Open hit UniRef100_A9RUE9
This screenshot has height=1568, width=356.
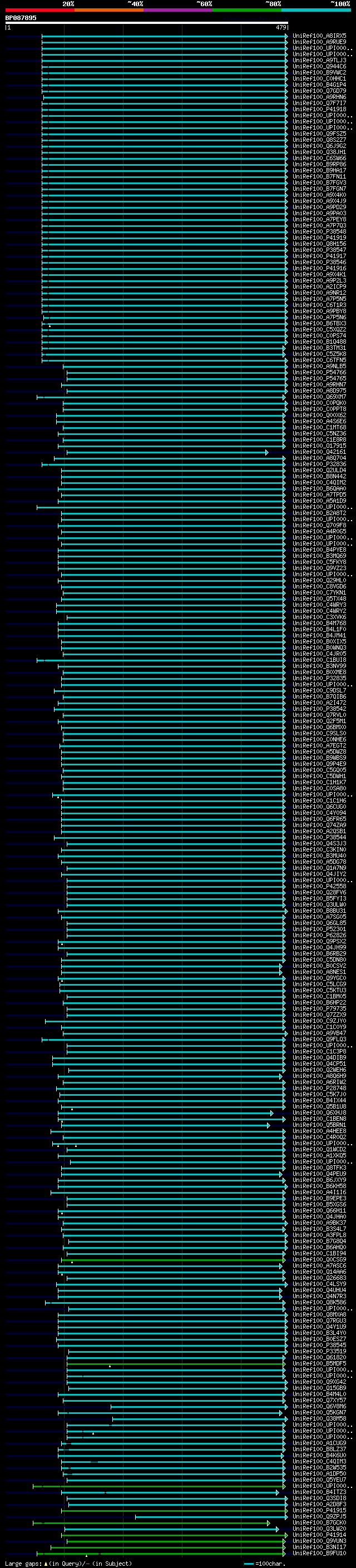tap(319, 42)
